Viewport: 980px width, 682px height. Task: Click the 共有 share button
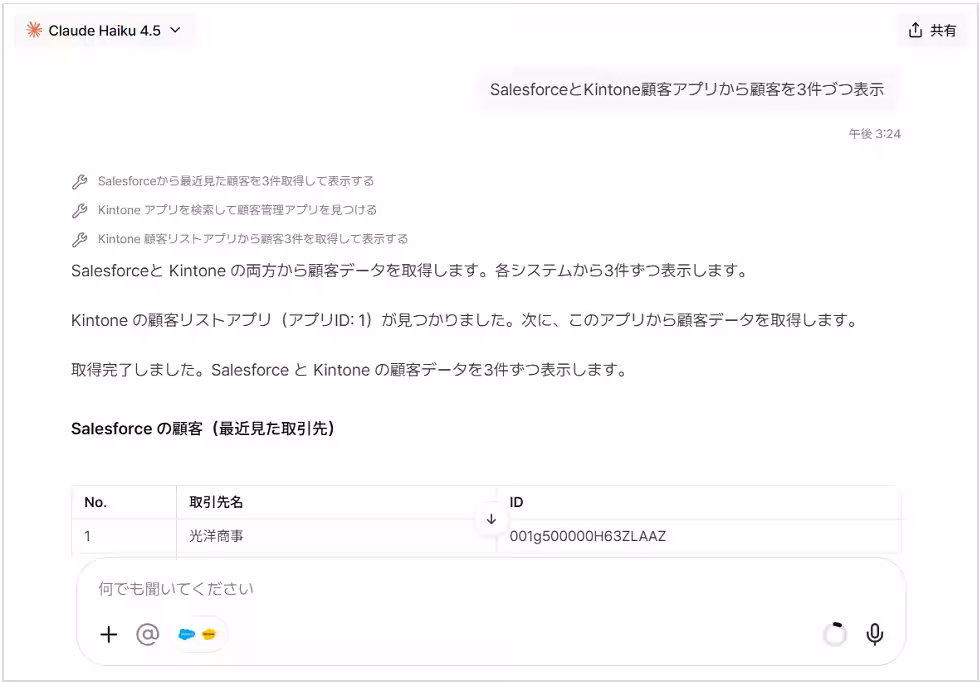pyautogui.click(x=932, y=30)
